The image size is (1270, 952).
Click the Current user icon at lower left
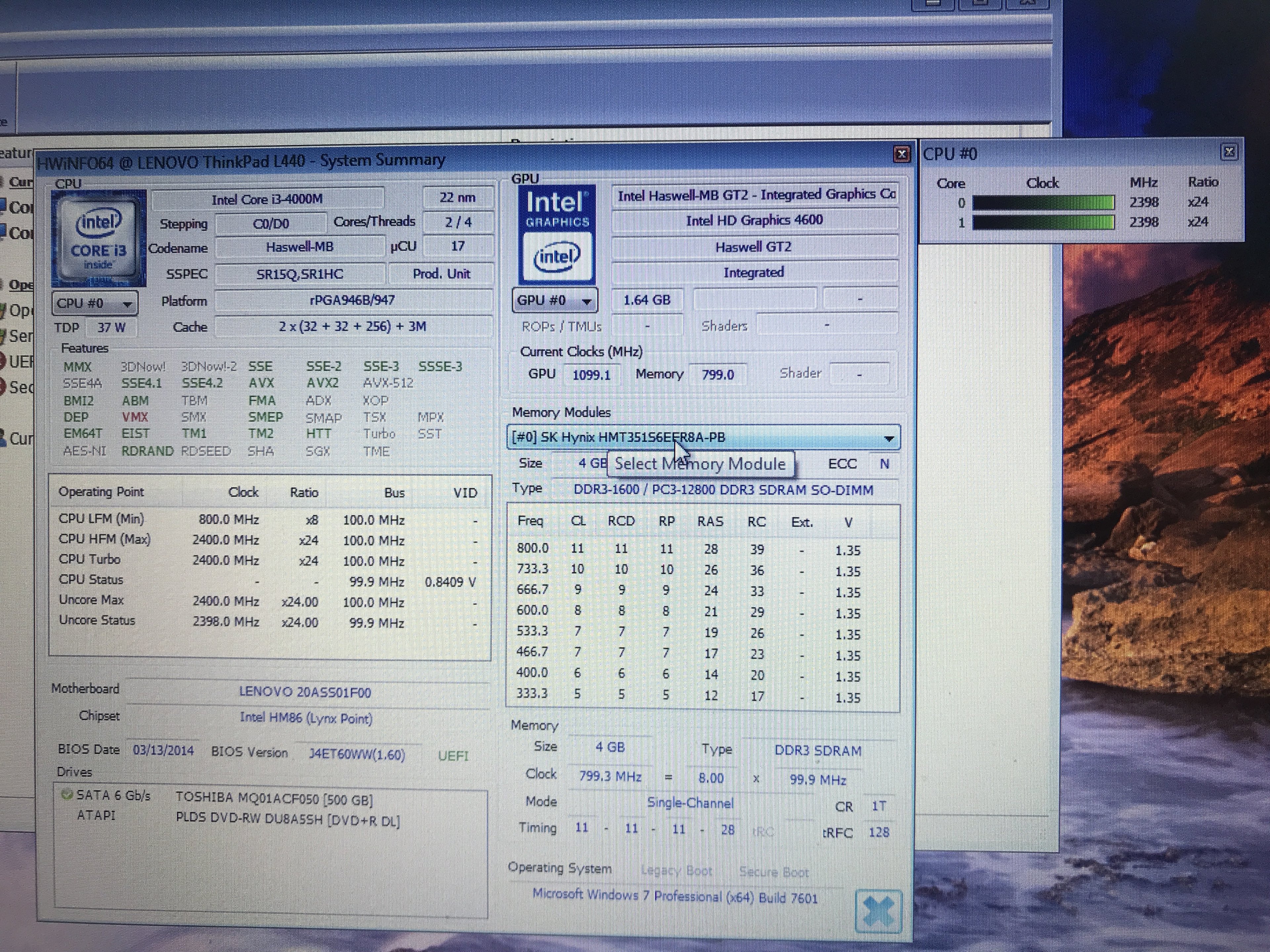tap(3, 438)
